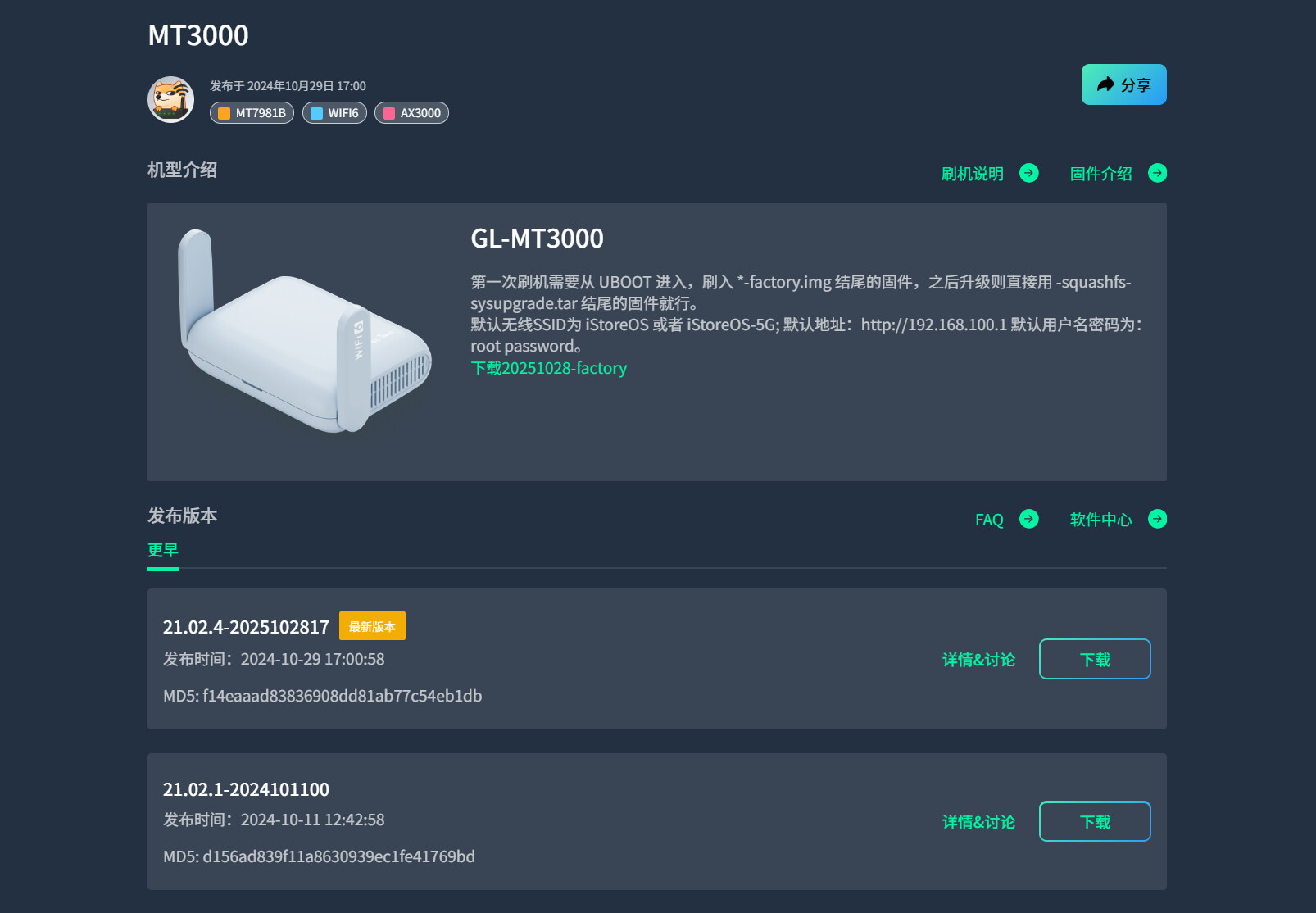Download version 21.02.1-2024101100

[1094, 821]
